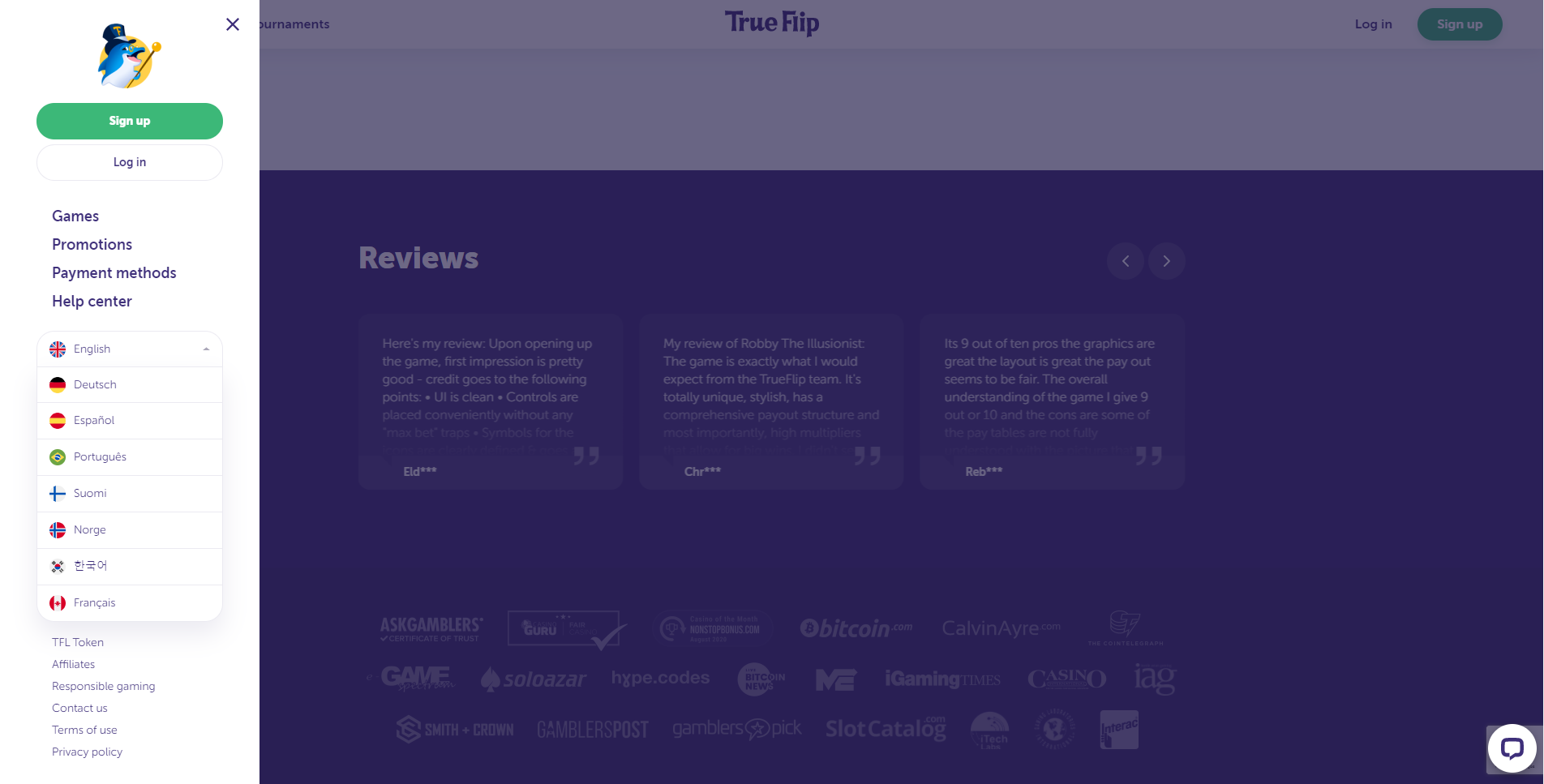Click the Log in button in sidebar
1544x784 pixels.
point(130,162)
